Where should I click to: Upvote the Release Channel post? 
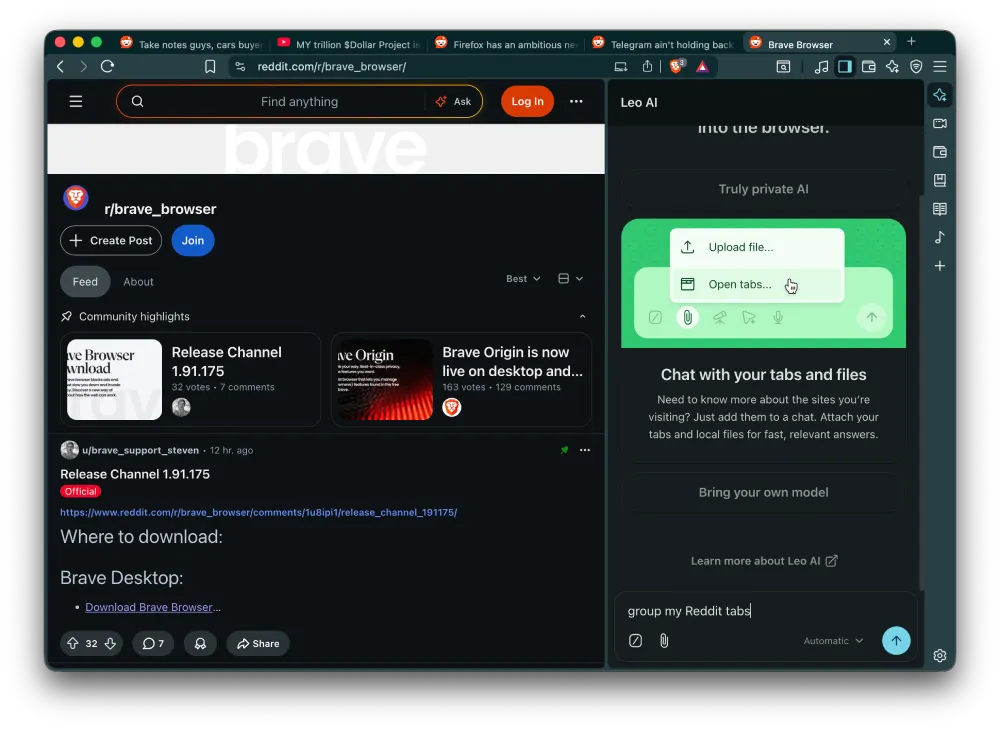(73, 643)
